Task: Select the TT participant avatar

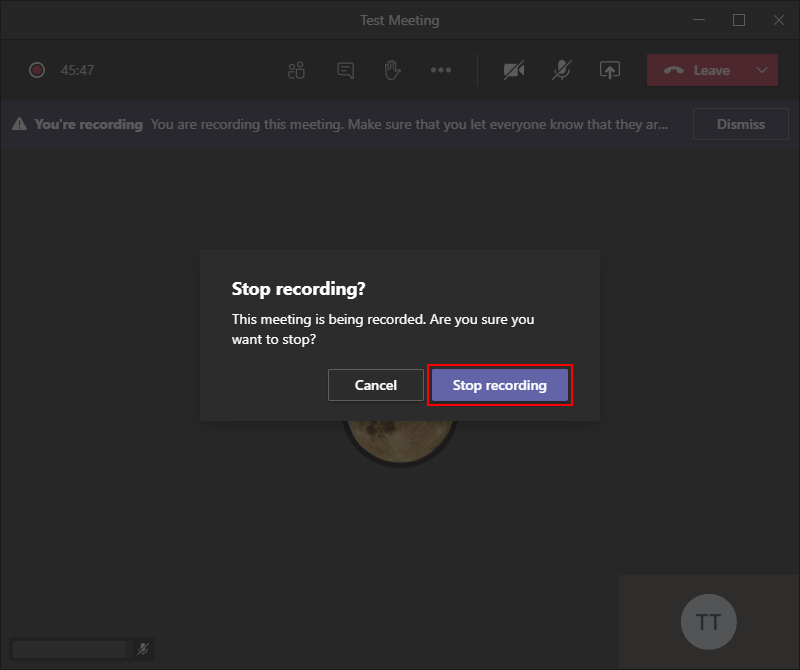Action: 709,622
